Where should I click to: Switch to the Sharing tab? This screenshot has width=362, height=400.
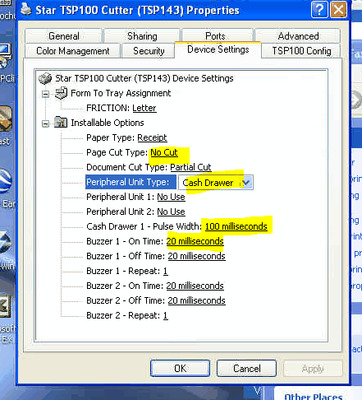[142, 36]
